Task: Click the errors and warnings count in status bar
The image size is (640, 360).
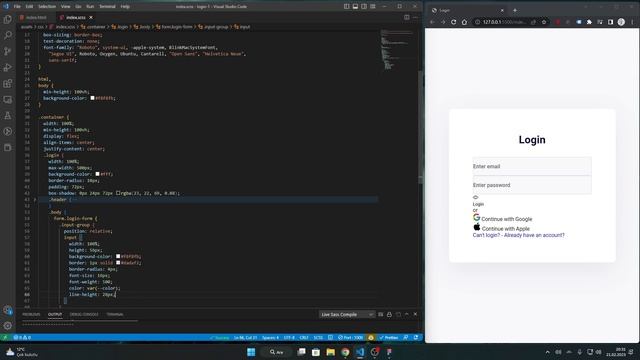Action: 22,338
